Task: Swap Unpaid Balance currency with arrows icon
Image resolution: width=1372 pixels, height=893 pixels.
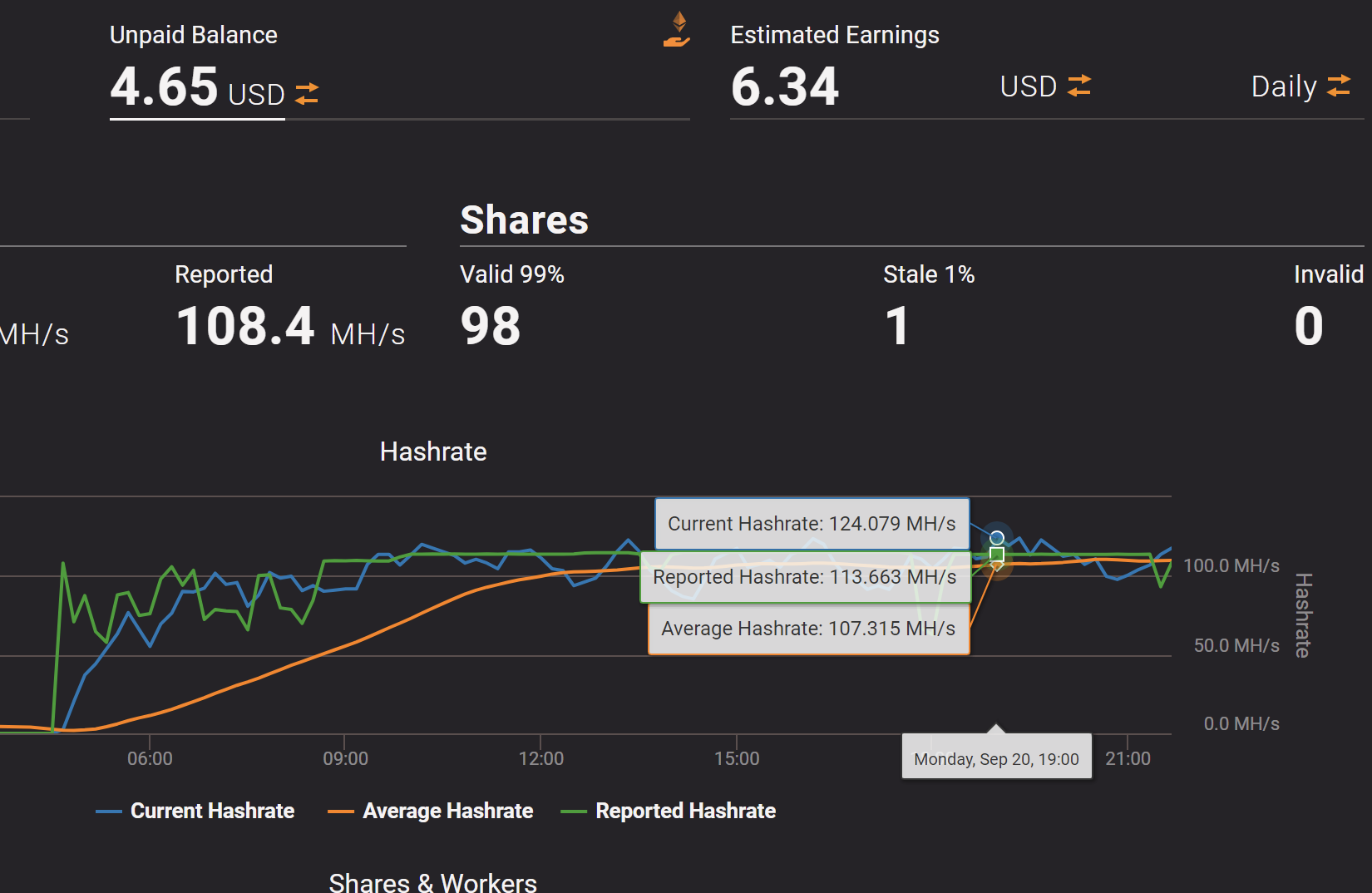Action: (x=307, y=94)
